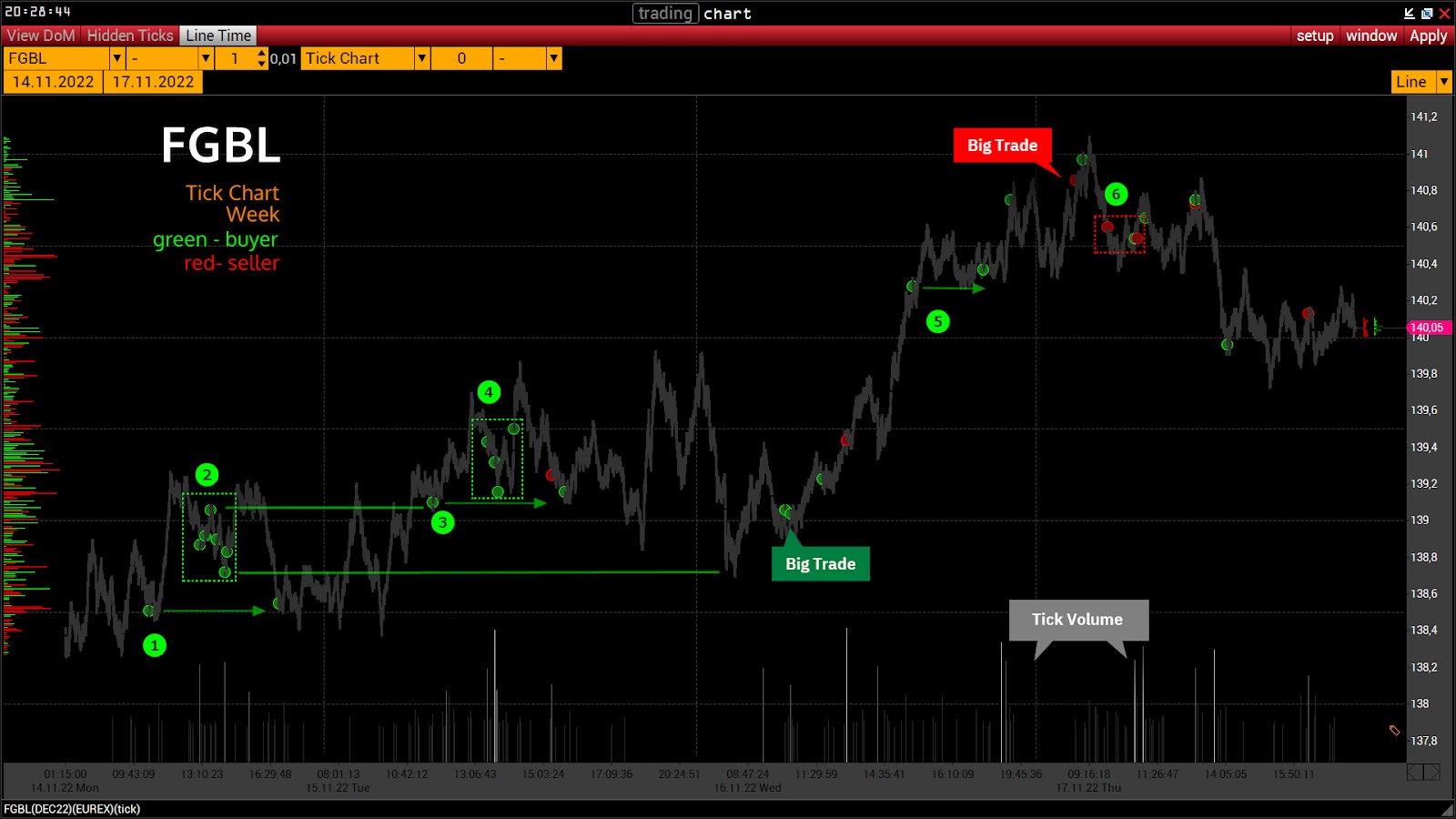Click the 17.11.22 Thu date axis label
Viewport: 1456px width, 819px height.
pos(1088,788)
